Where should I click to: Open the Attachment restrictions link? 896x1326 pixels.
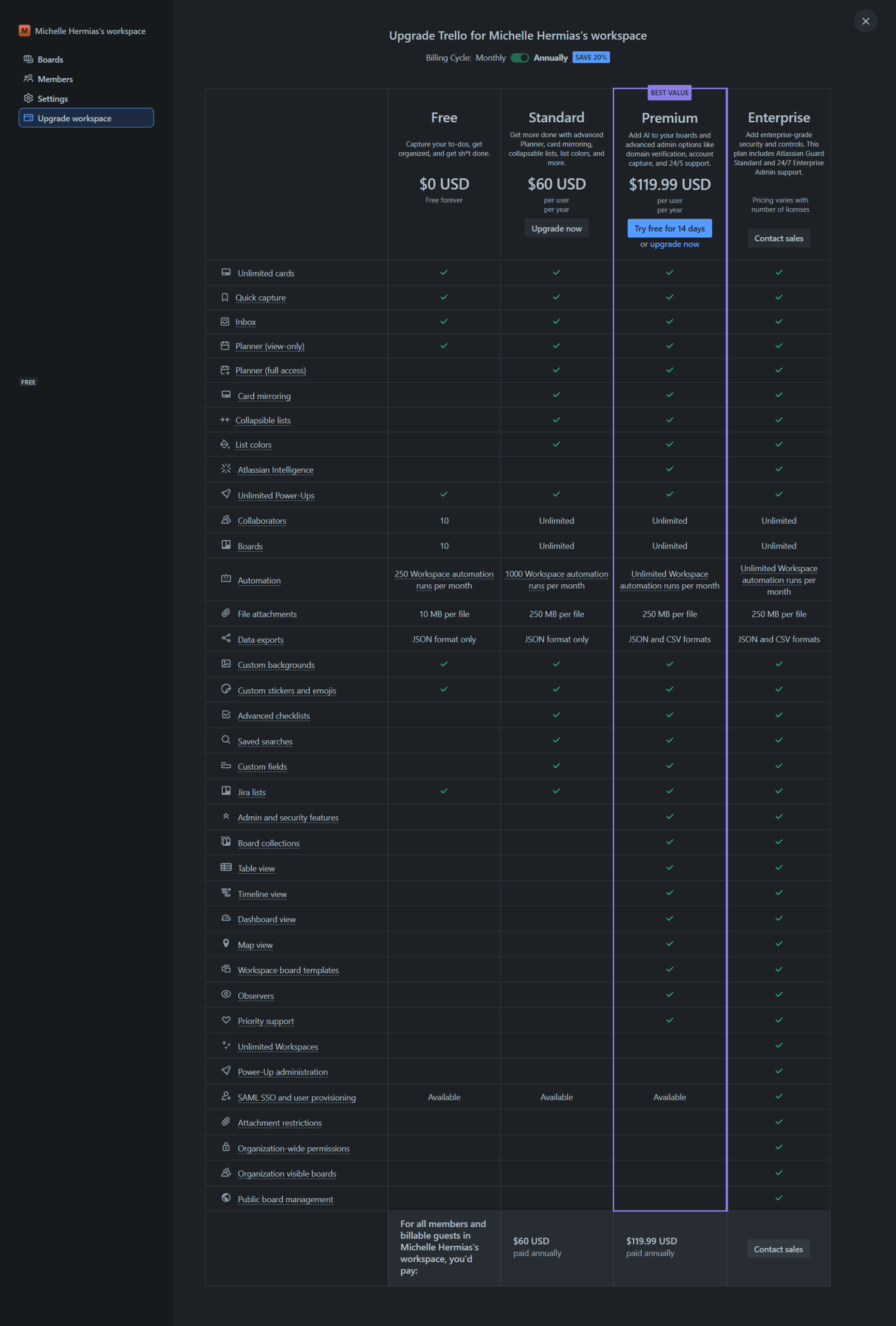(280, 1122)
